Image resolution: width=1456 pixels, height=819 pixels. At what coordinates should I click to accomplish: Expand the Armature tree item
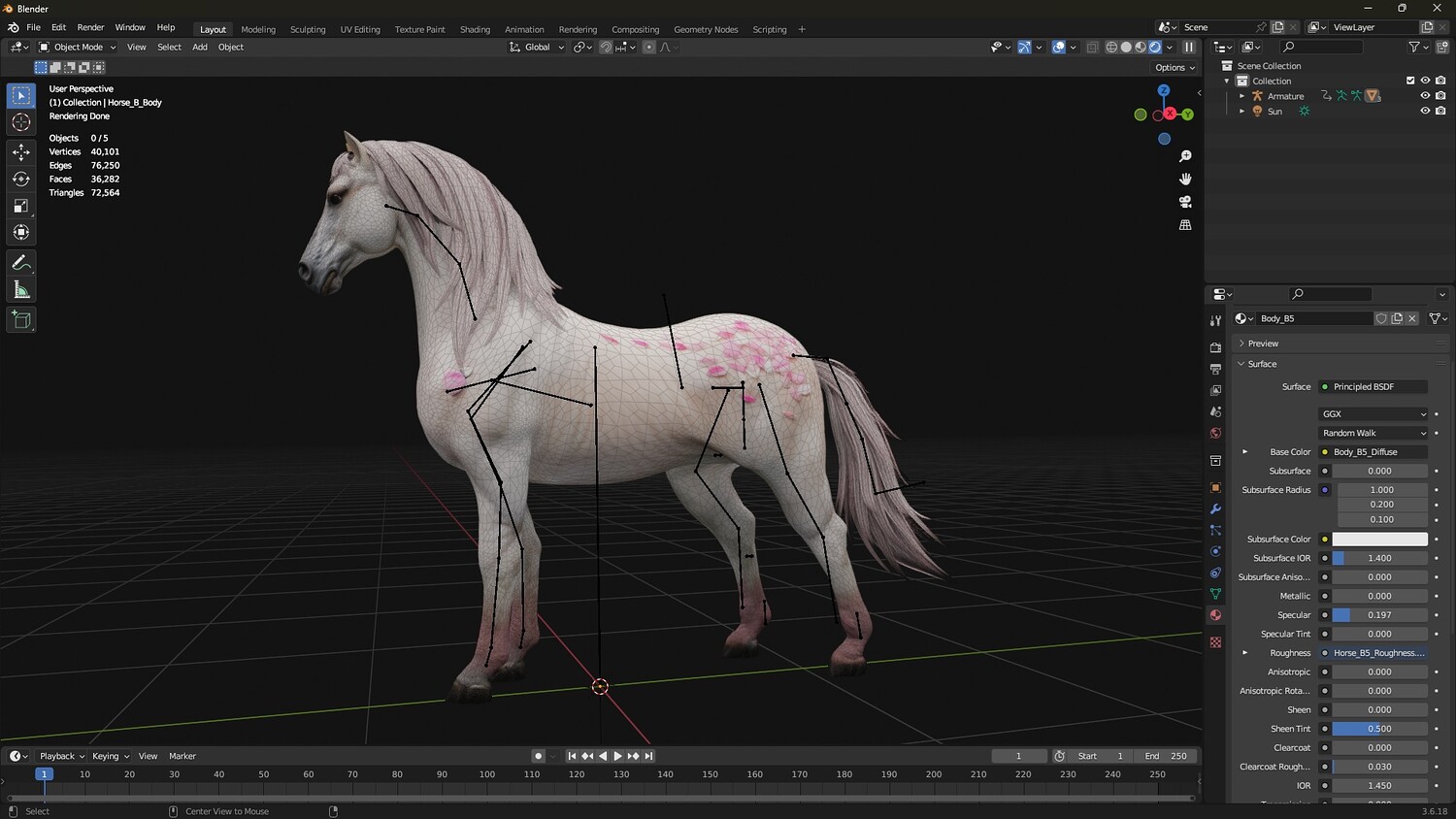pos(1241,96)
